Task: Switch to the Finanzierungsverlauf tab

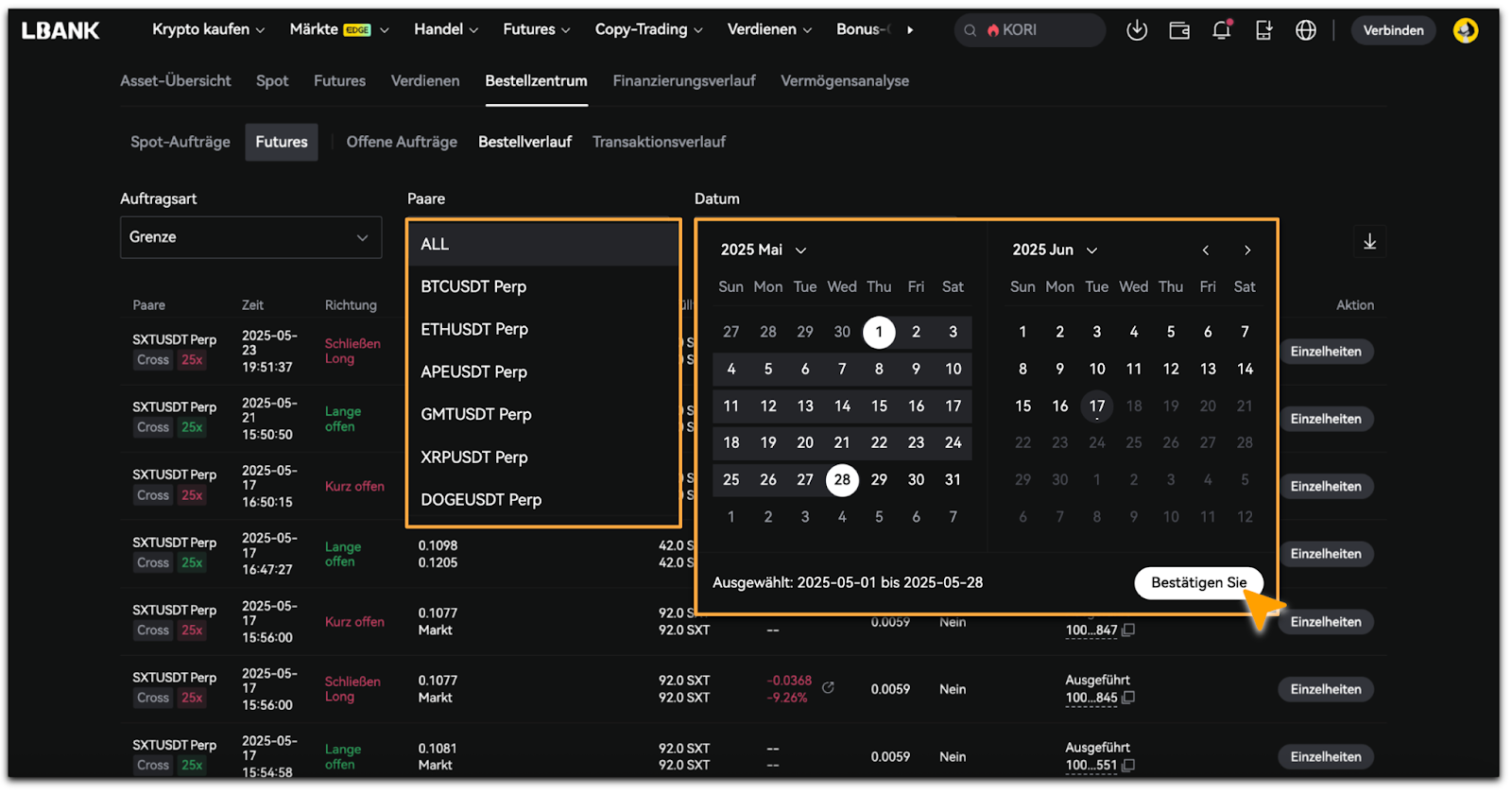Action: click(683, 81)
